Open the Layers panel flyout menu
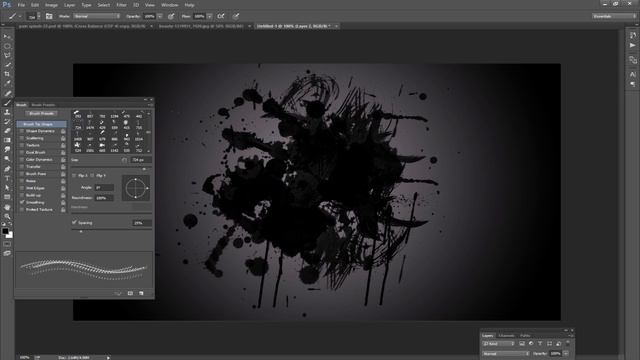This screenshot has height=360, width=640. pos(571,336)
